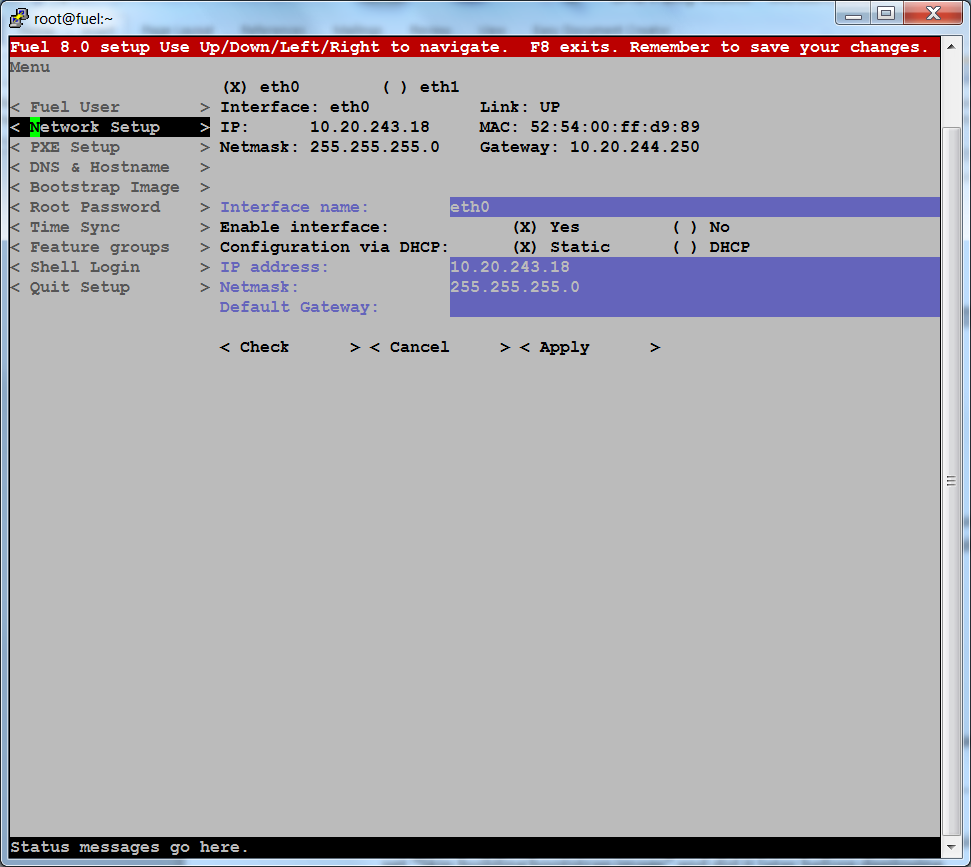The image size is (971, 867).
Task: Open the Feature groups menu entry
Action: 110,247
